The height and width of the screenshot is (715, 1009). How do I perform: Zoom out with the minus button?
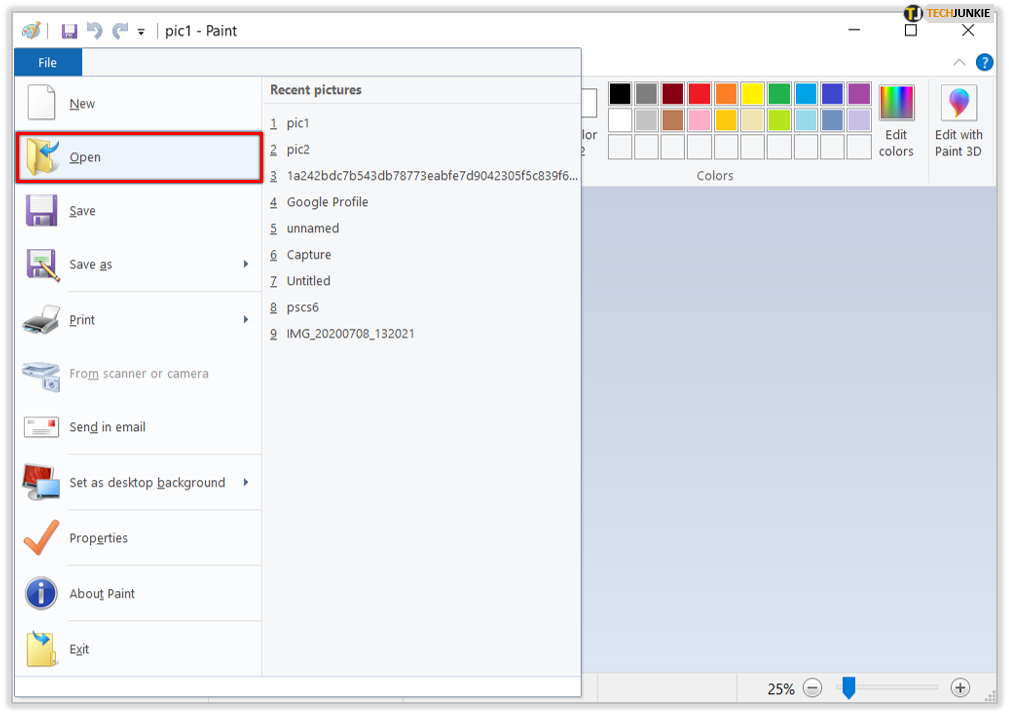click(x=813, y=688)
